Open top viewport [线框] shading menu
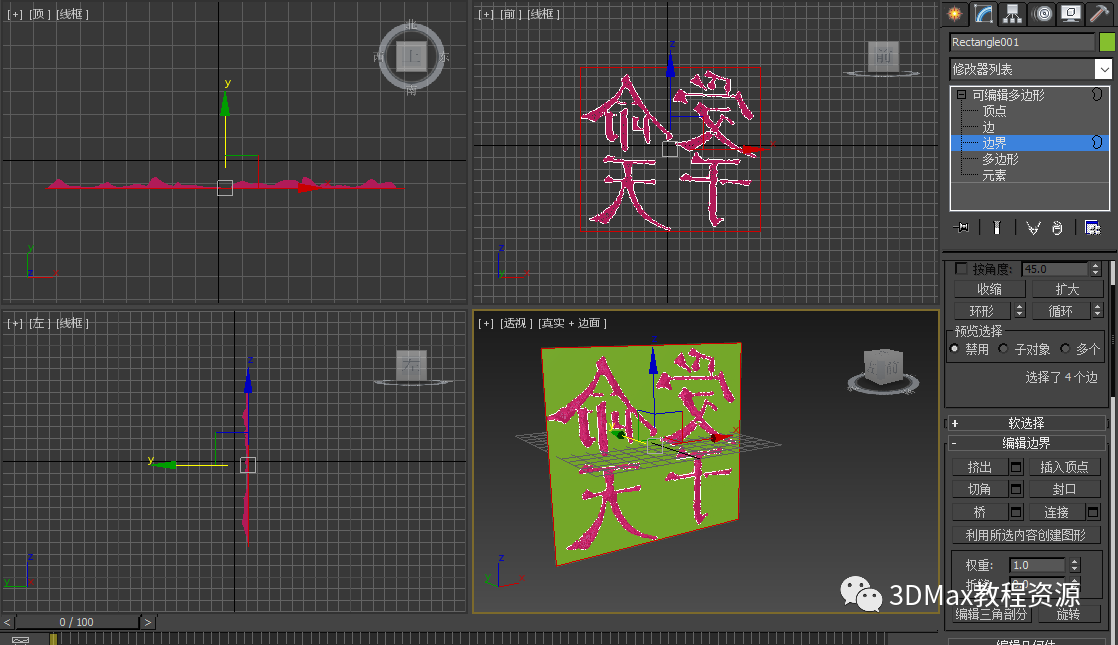1118x645 pixels. (x=72, y=14)
